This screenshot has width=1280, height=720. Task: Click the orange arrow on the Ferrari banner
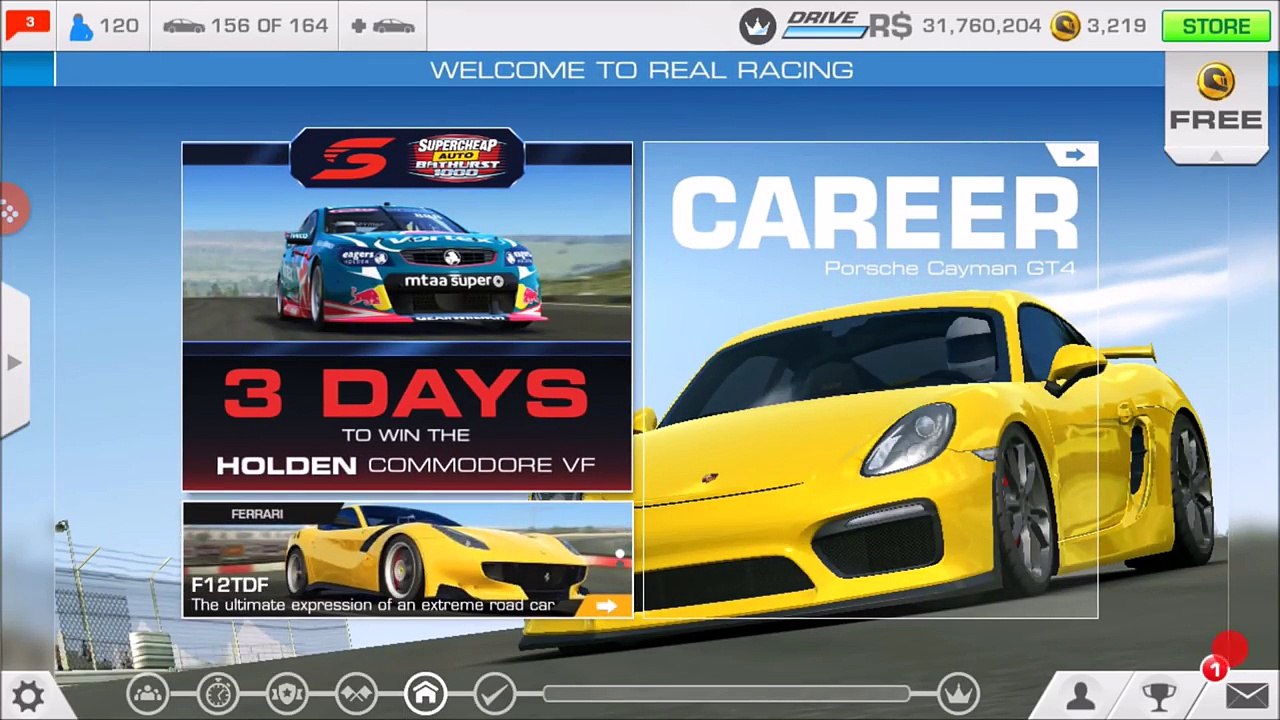click(x=606, y=605)
